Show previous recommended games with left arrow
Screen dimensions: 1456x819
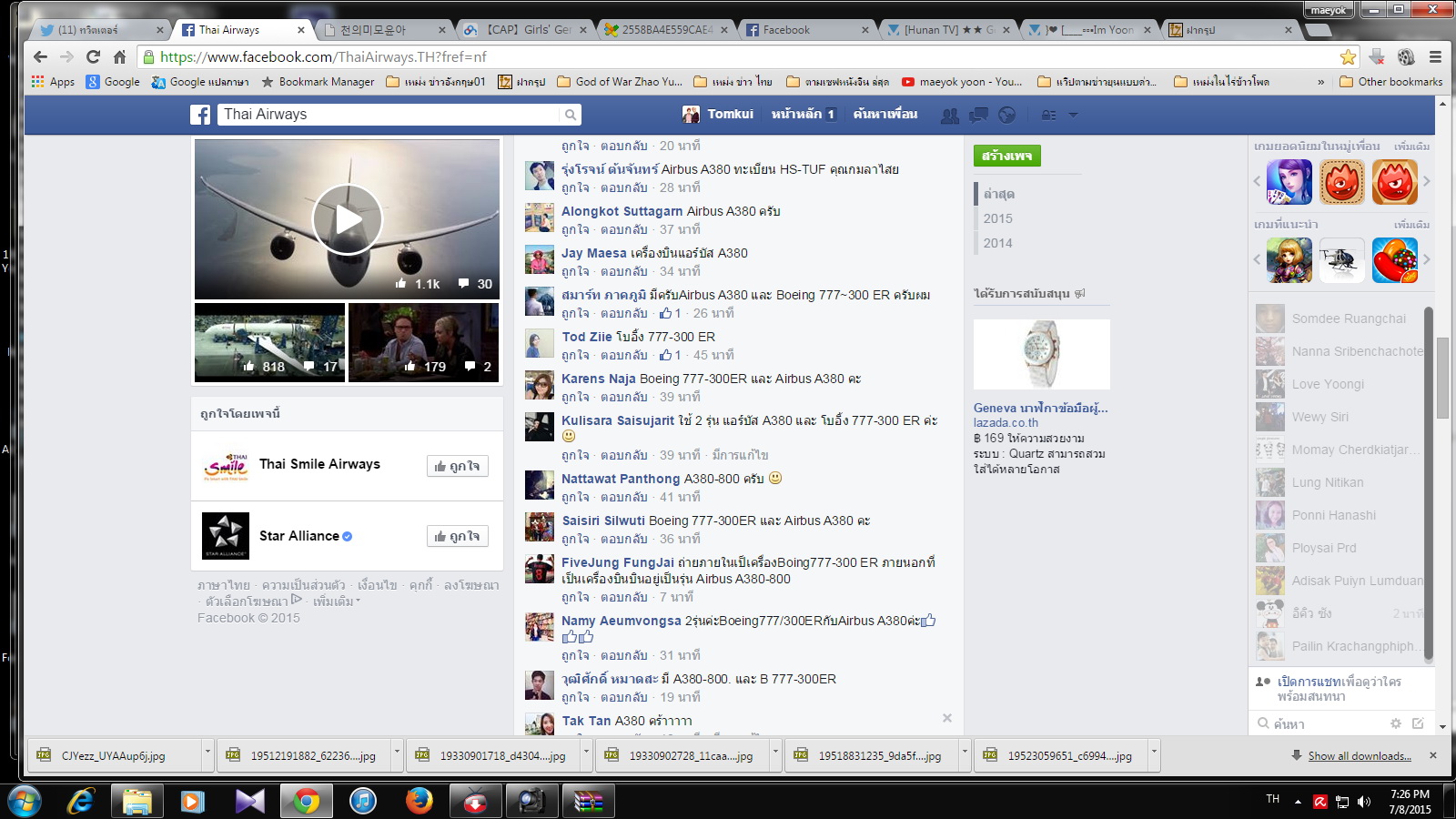click(1257, 259)
